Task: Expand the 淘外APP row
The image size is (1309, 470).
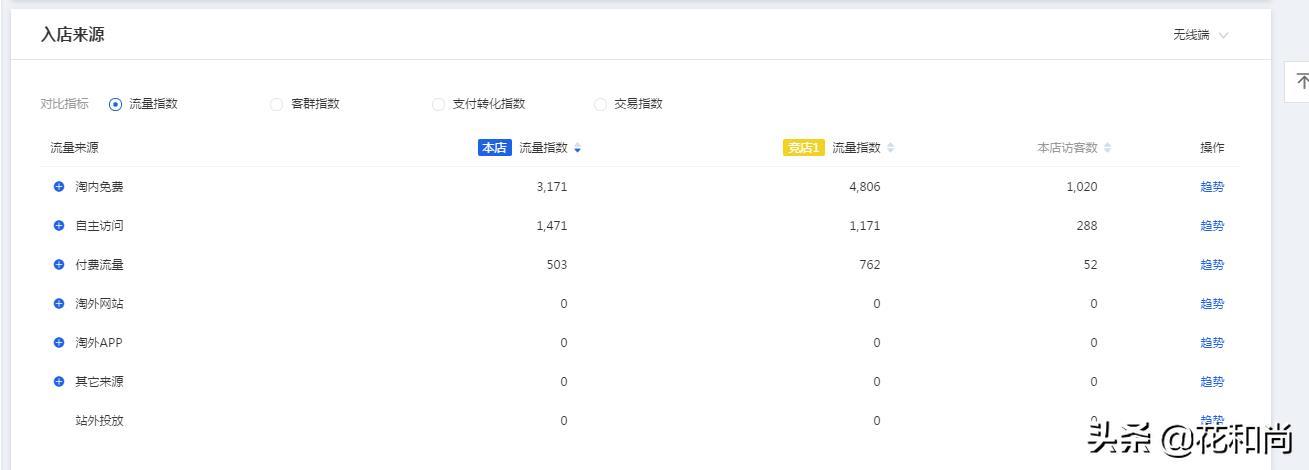Action: [59, 342]
